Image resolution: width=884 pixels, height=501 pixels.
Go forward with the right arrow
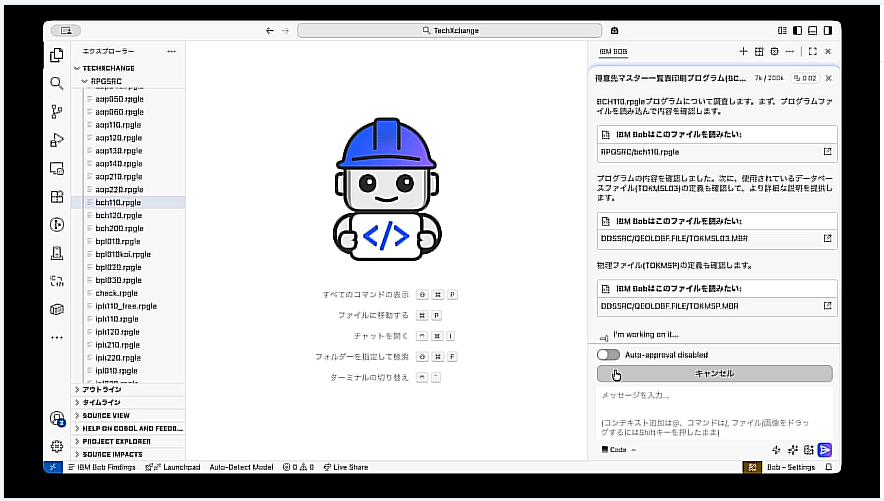(285, 30)
